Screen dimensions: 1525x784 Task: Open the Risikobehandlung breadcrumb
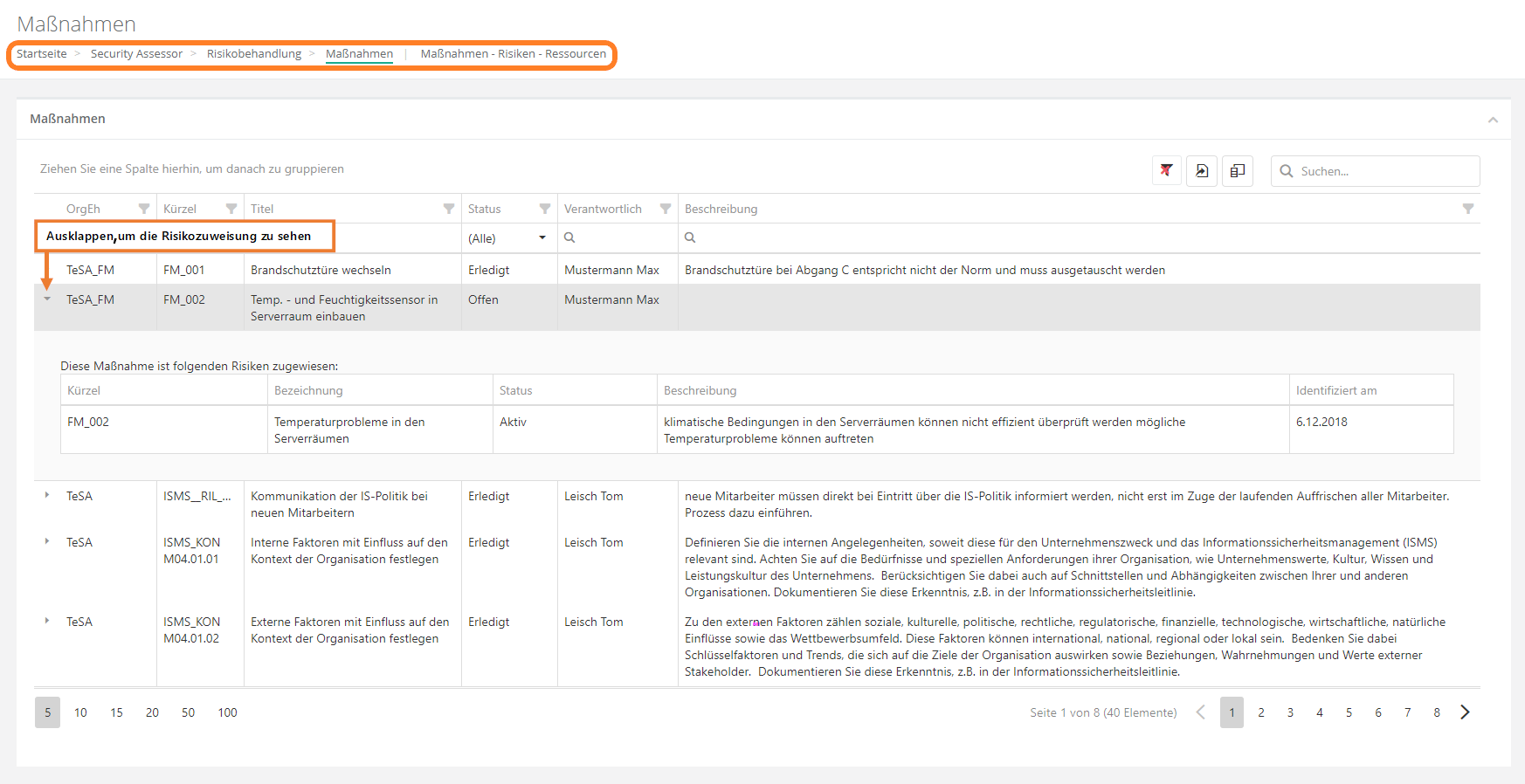[253, 54]
